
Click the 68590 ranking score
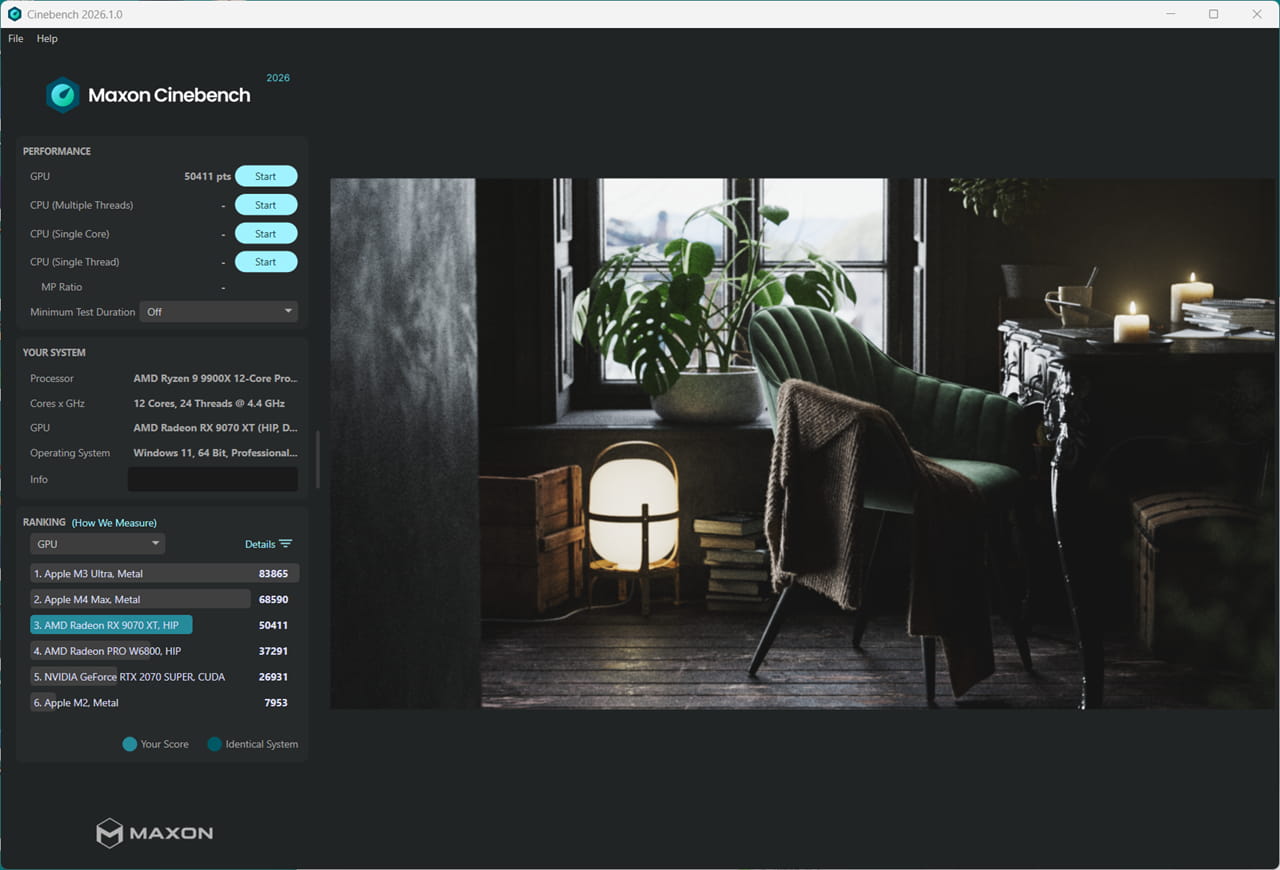point(273,600)
